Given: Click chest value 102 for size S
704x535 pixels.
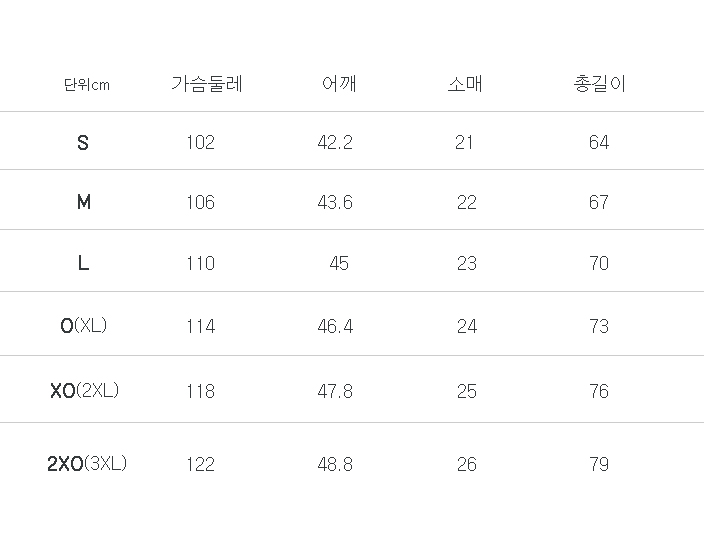Looking at the screenshot, I should click(200, 143).
